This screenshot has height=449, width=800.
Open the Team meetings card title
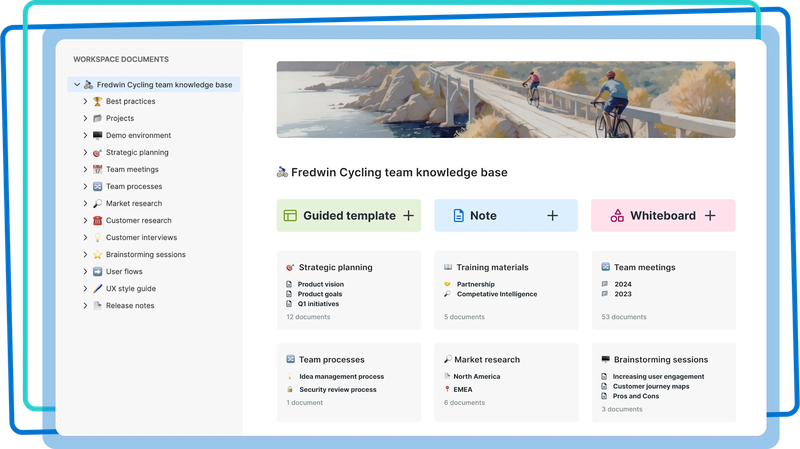pyautogui.click(x=644, y=267)
